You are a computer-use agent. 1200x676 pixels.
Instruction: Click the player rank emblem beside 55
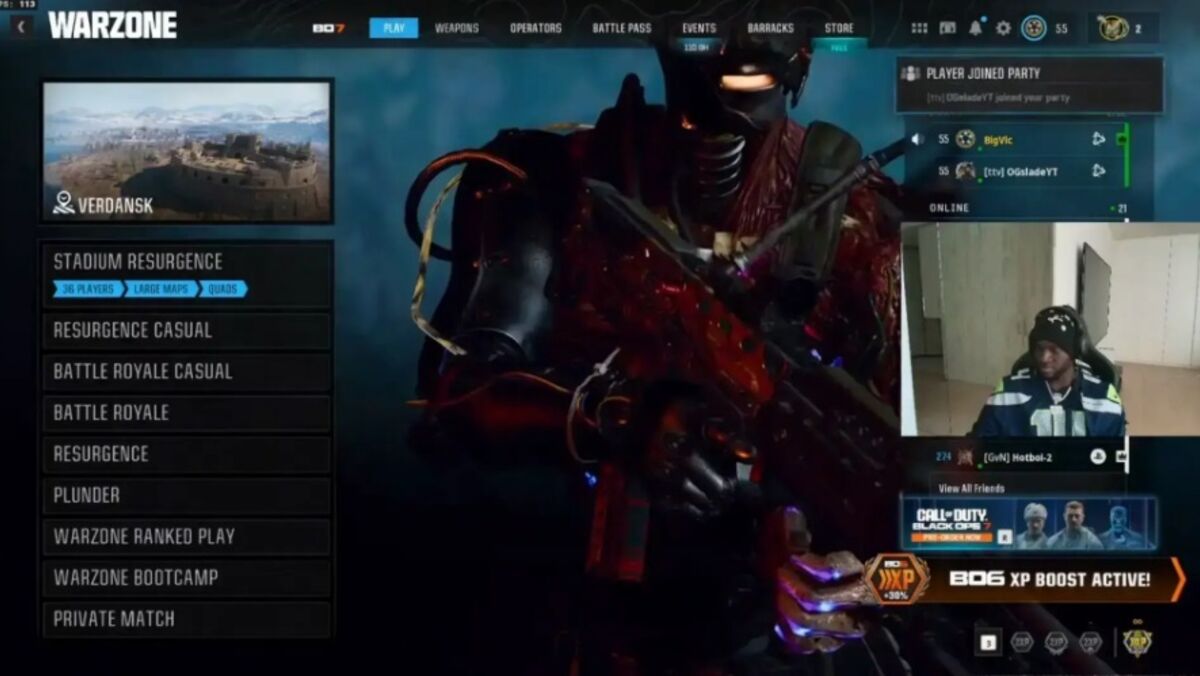[1034, 28]
